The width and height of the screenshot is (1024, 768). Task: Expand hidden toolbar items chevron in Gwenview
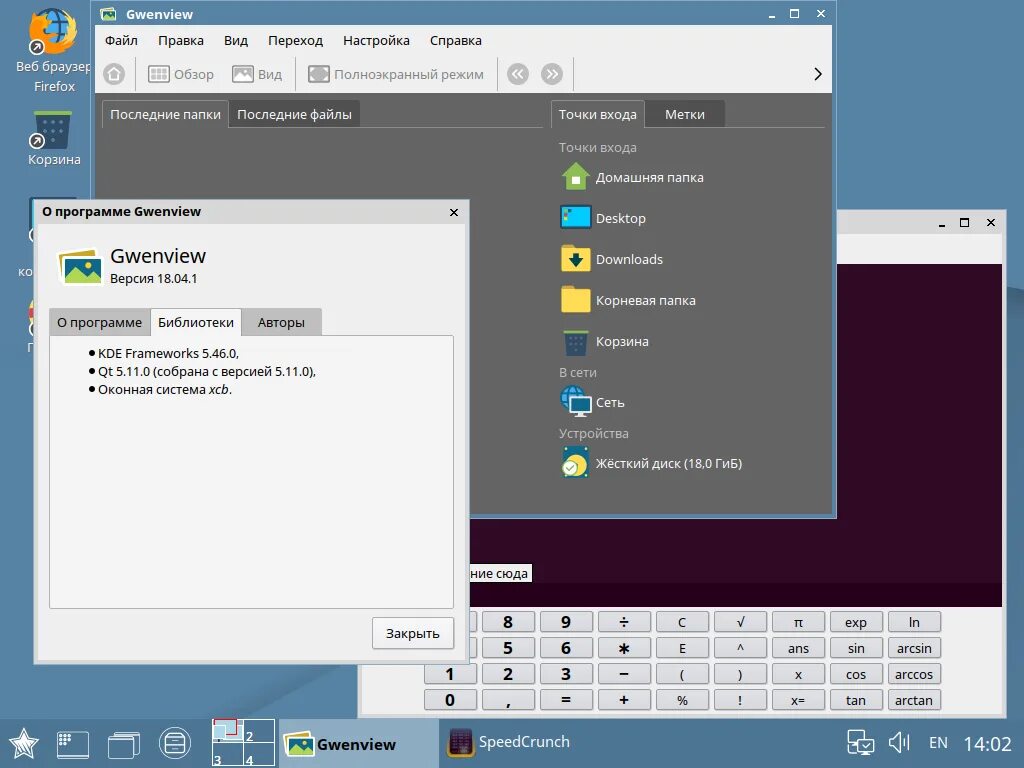pyautogui.click(x=818, y=74)
